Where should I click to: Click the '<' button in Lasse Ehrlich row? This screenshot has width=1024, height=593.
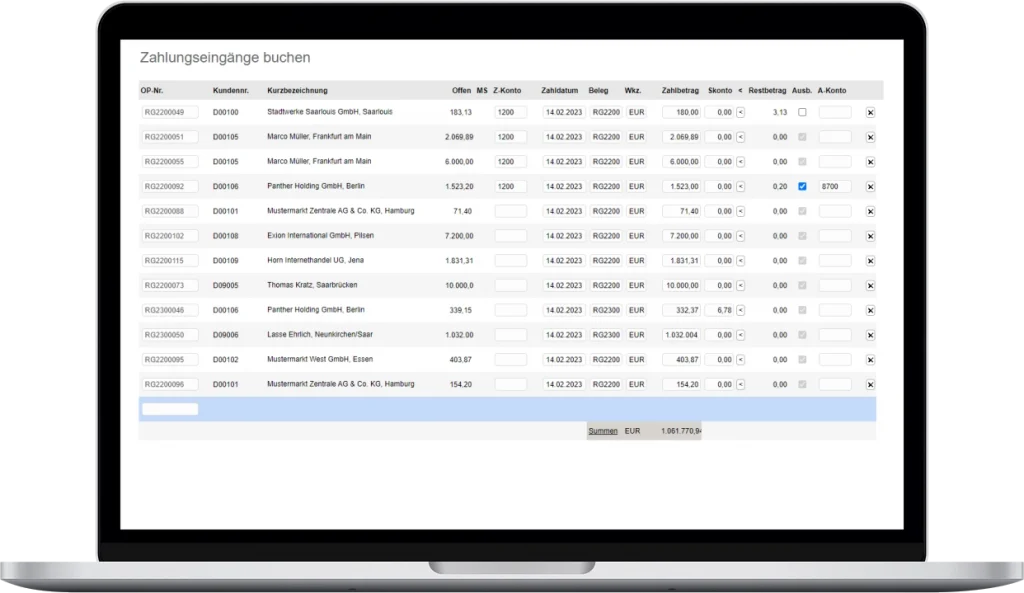(x=740, y=335)
